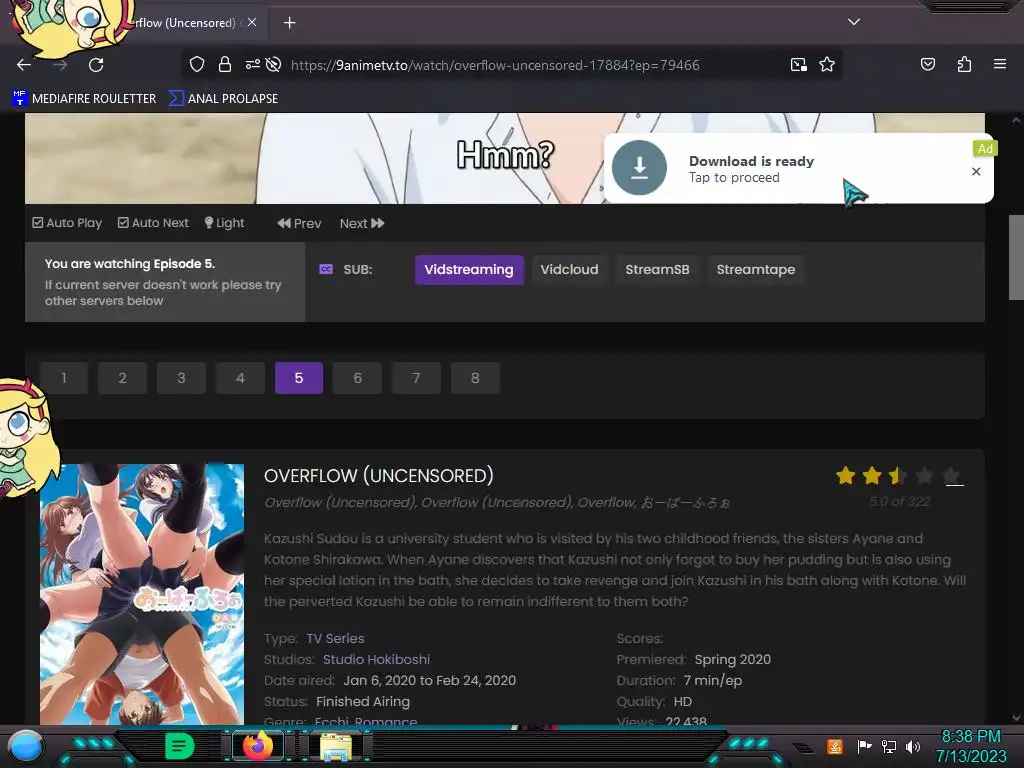Screen dimensions: 1024x768
Task: Open a new browser tab
Action: click(289, 23)
